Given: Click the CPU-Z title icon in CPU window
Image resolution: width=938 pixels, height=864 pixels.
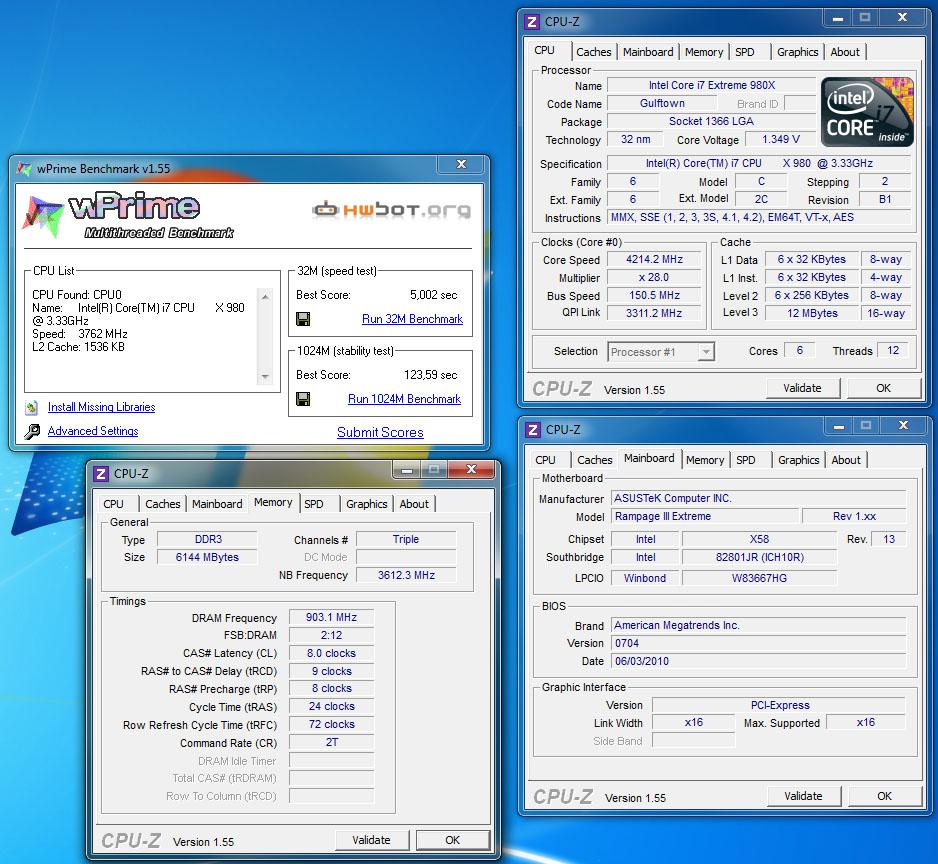Looking at the screenshot, I should [x=531, y=22].
